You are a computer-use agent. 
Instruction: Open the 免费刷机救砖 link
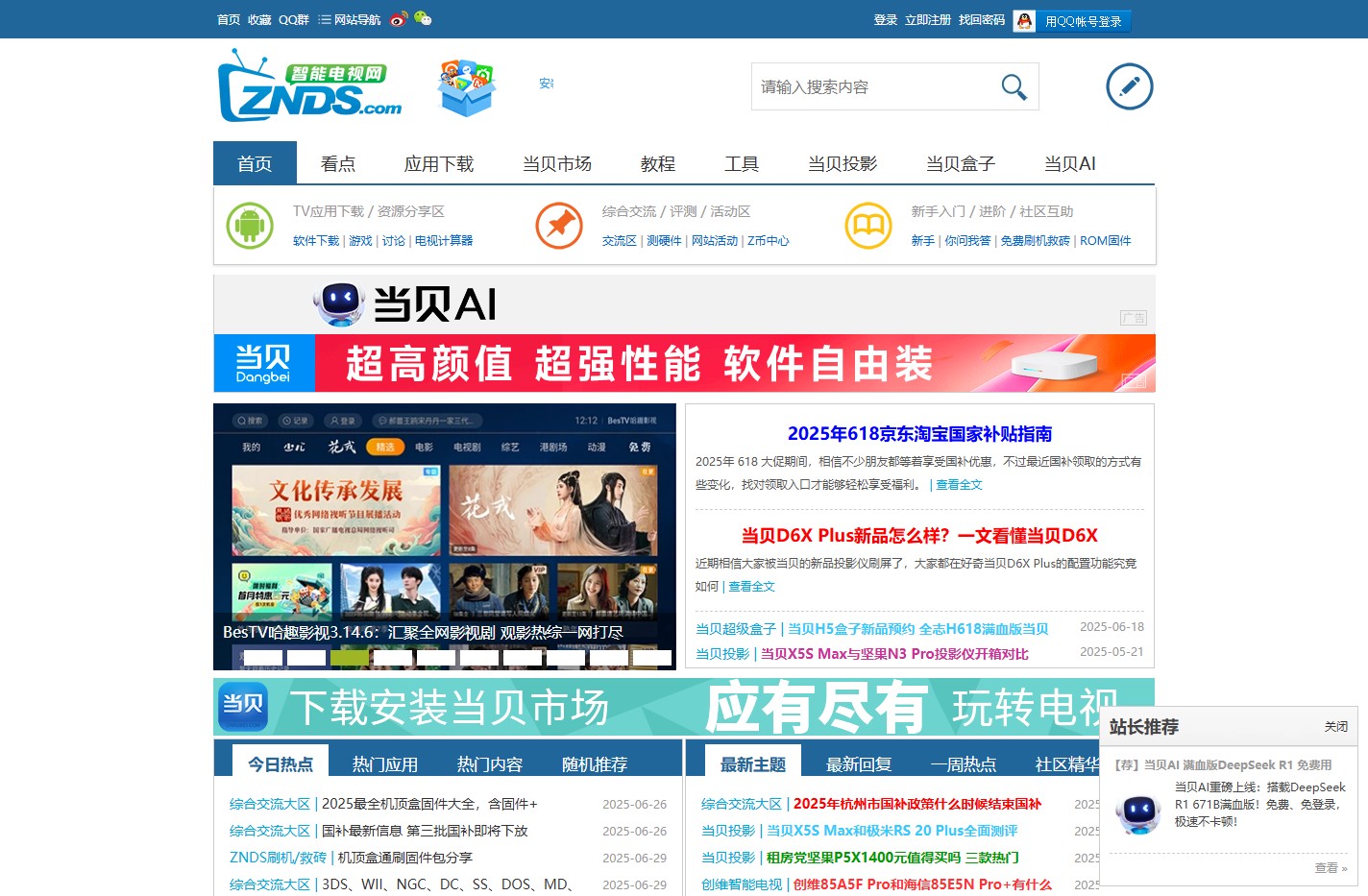pyautogui.click(x=1036, y=241)
